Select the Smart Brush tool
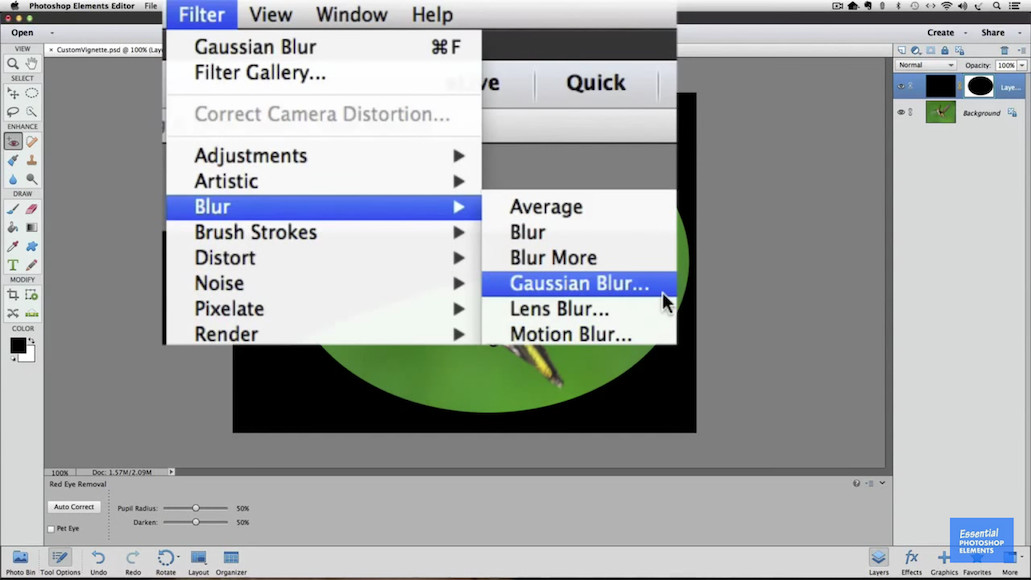Screen dimensions: 1031x580 click(12, 160)
